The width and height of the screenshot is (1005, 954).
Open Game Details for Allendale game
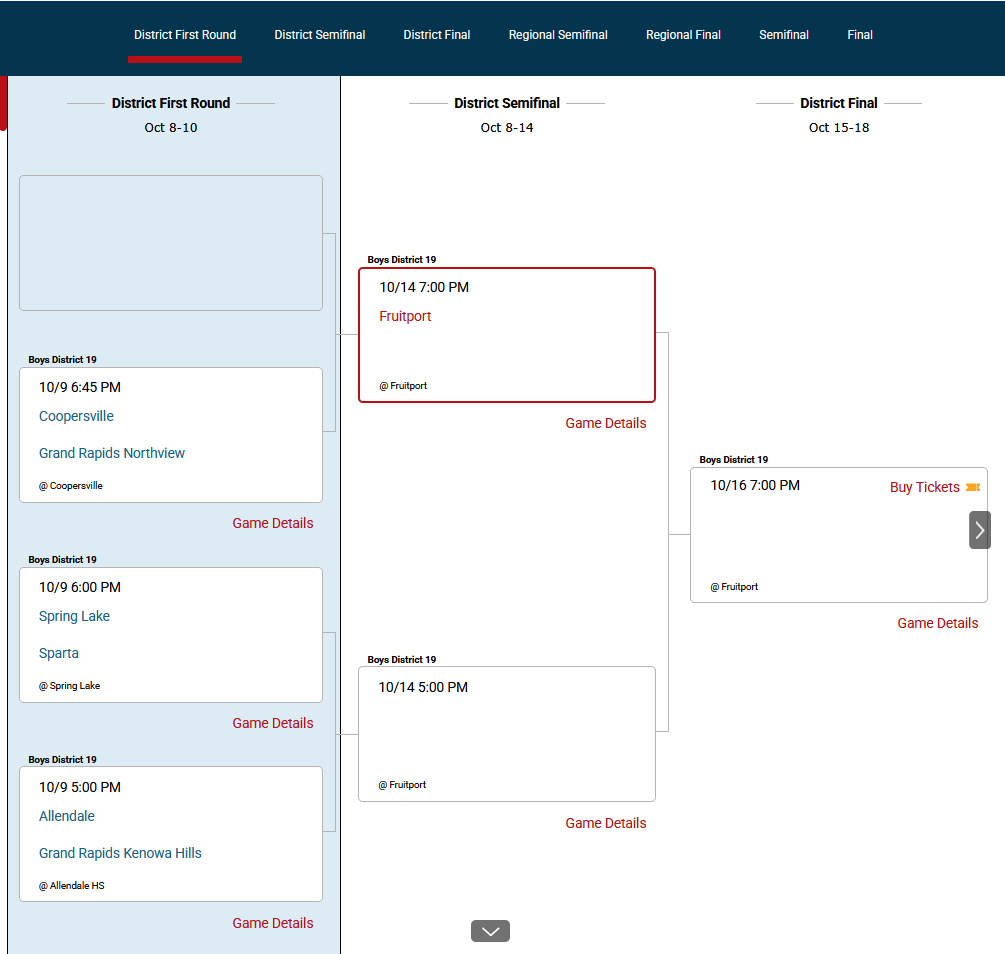pyautogui.click(x=273, y=923)
